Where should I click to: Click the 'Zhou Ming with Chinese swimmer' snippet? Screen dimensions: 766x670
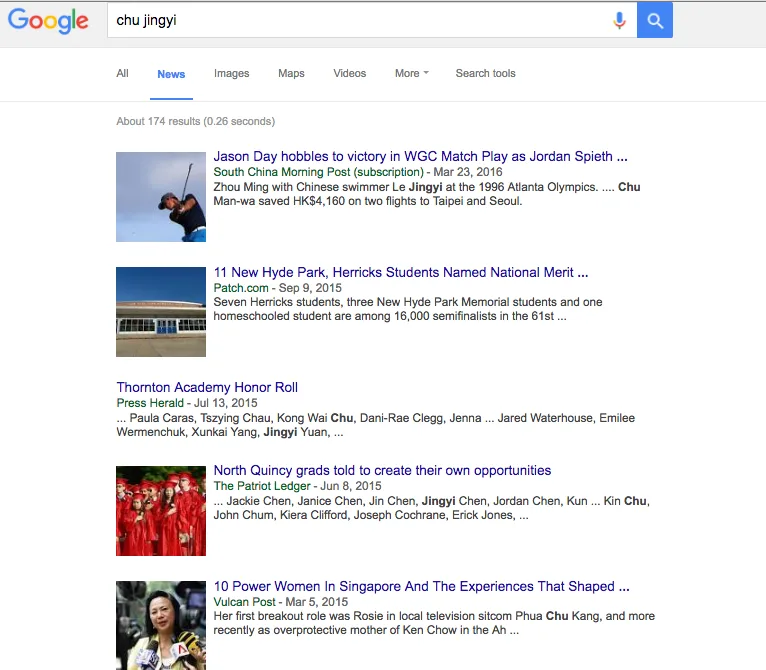click(x=426, y=194)
